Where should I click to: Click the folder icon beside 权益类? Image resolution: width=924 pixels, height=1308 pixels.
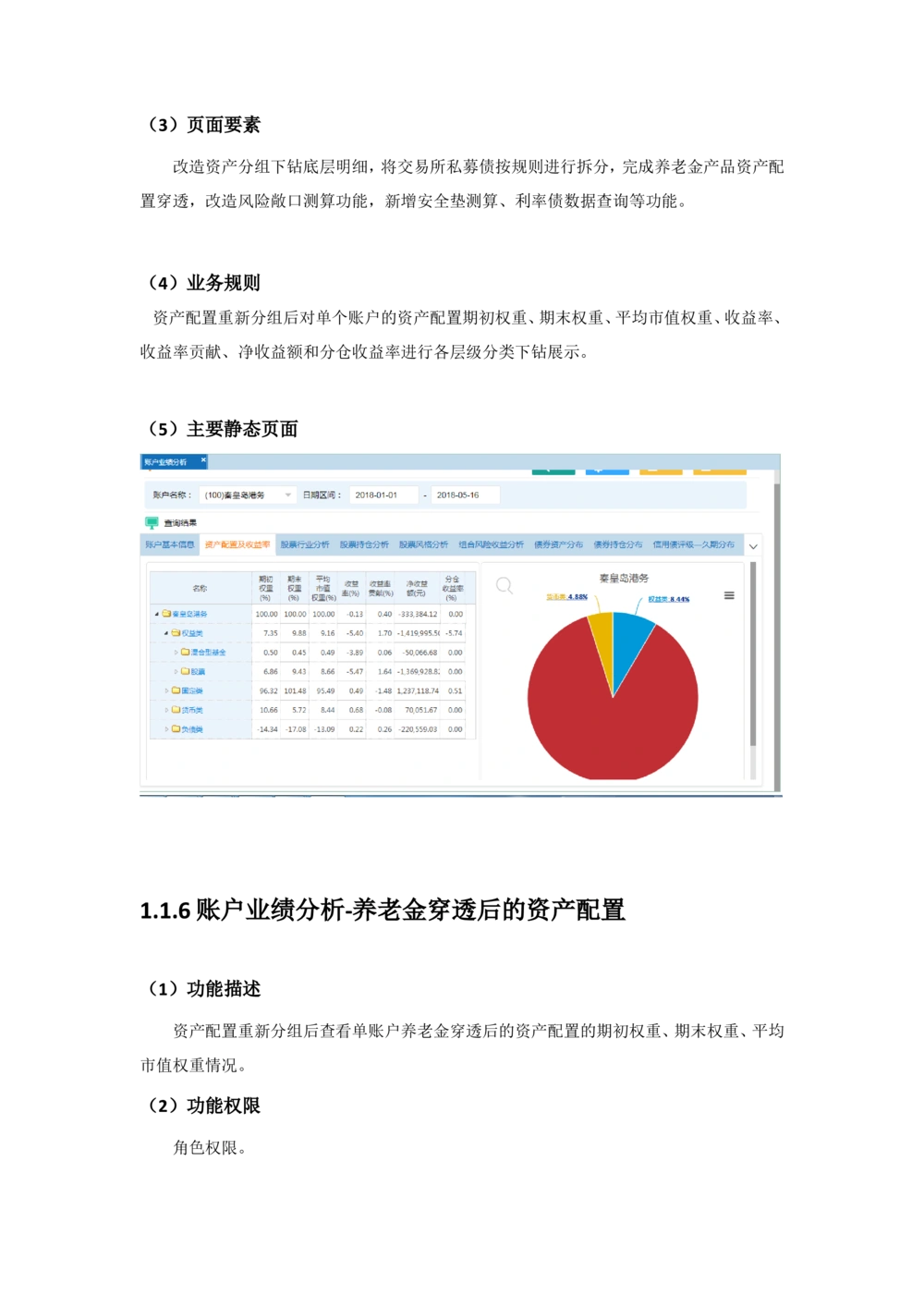coord(176,633)
